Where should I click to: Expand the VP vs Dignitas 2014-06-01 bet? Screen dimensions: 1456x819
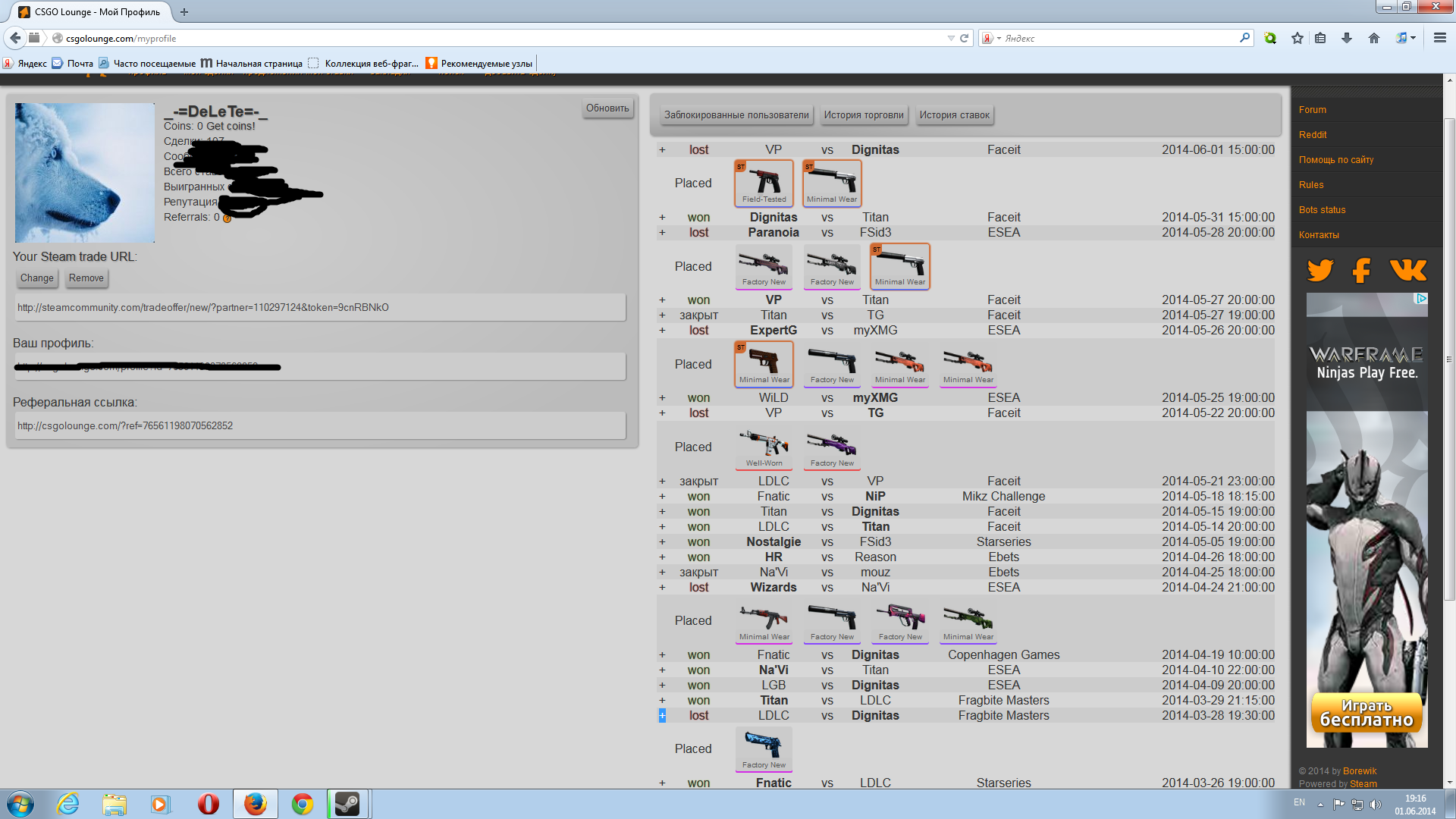click(x=662, y=150)
